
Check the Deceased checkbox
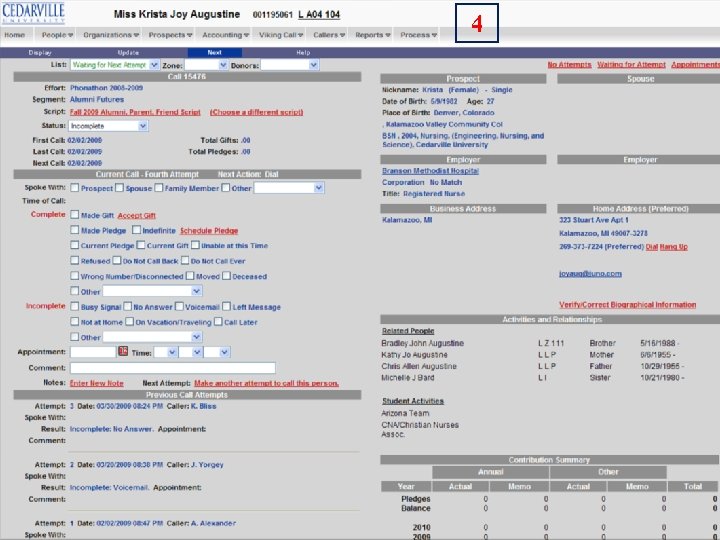click(x=226, y=276)
